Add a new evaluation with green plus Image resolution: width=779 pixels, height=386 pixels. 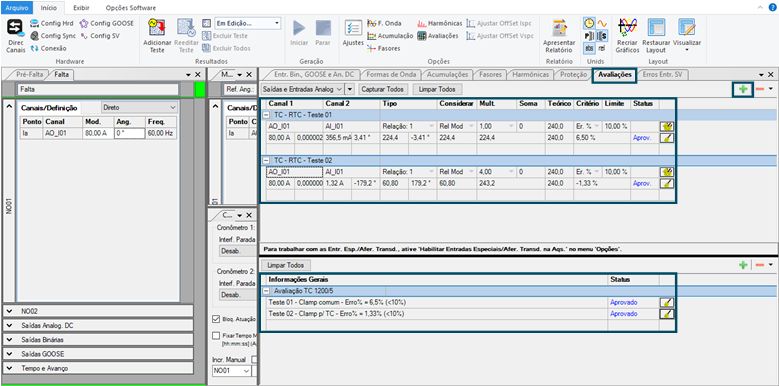[743, 89]
